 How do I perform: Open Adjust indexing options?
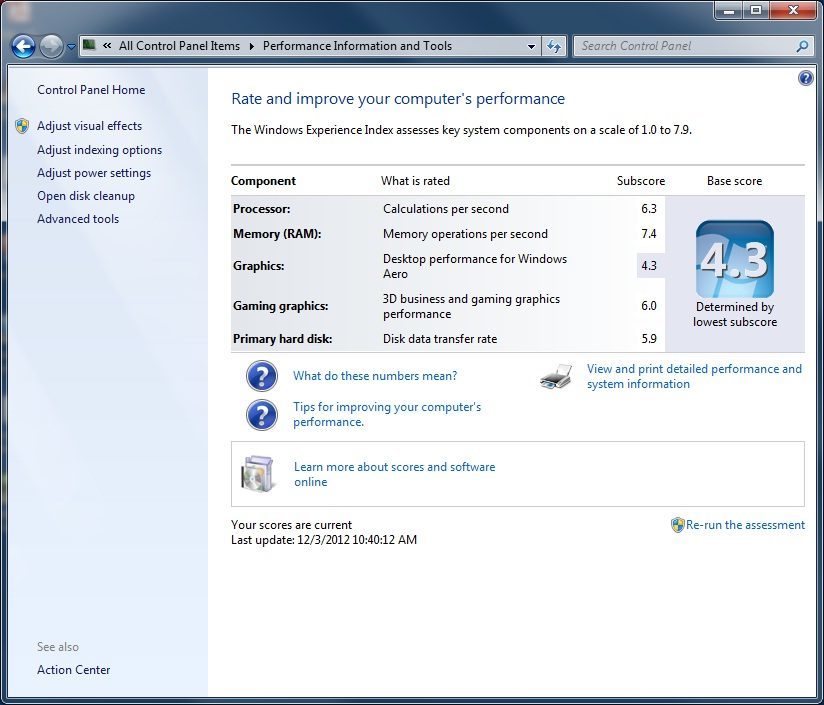[99, 150]
